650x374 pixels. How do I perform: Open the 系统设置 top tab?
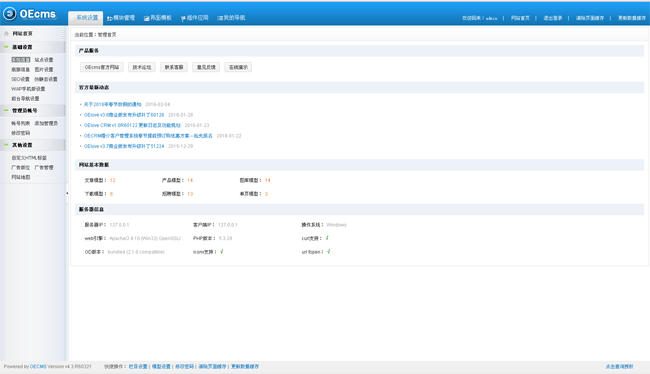tap(85, 18)
